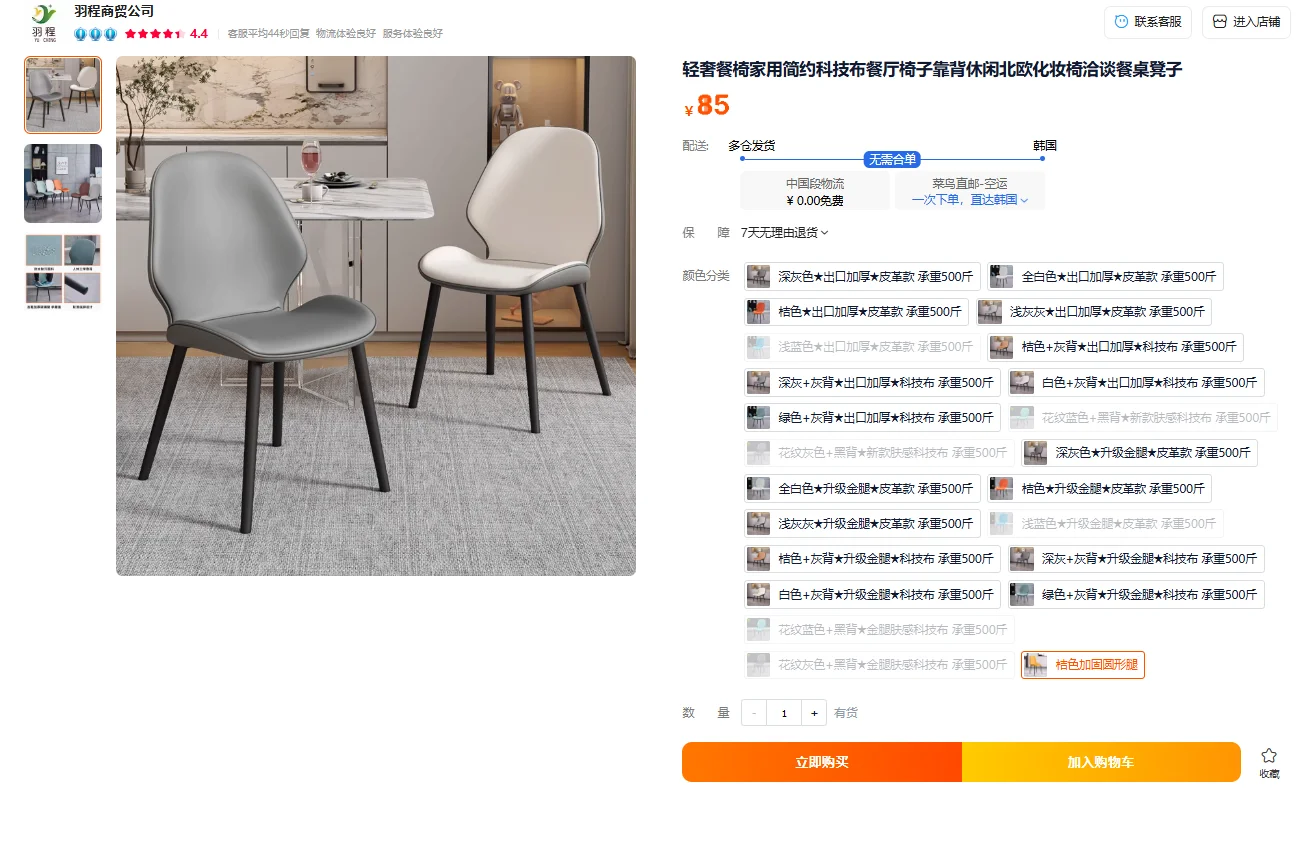The width and height of the screenshot is (1310, 851).
Task: Open second thumbnail with colorful chairs
Action: pos(63,183)
